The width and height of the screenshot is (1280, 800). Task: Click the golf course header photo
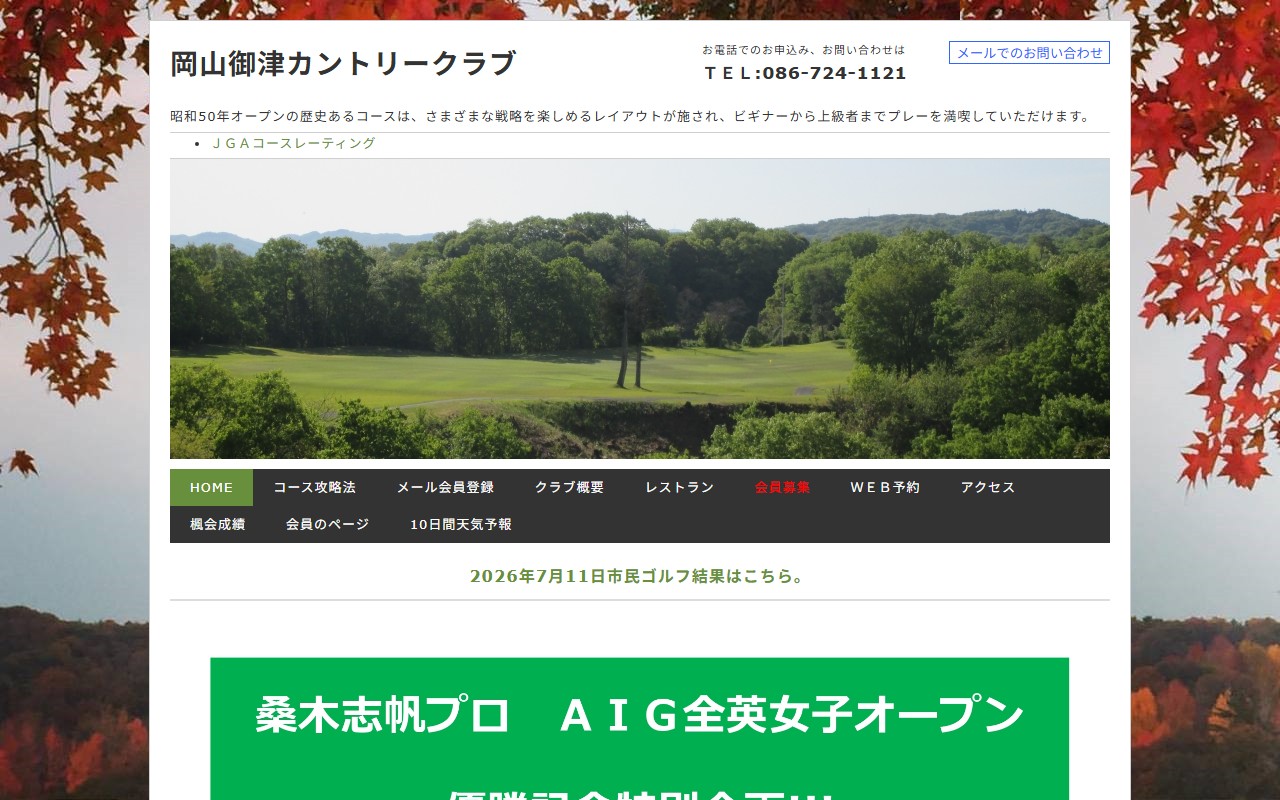point(640,309)
